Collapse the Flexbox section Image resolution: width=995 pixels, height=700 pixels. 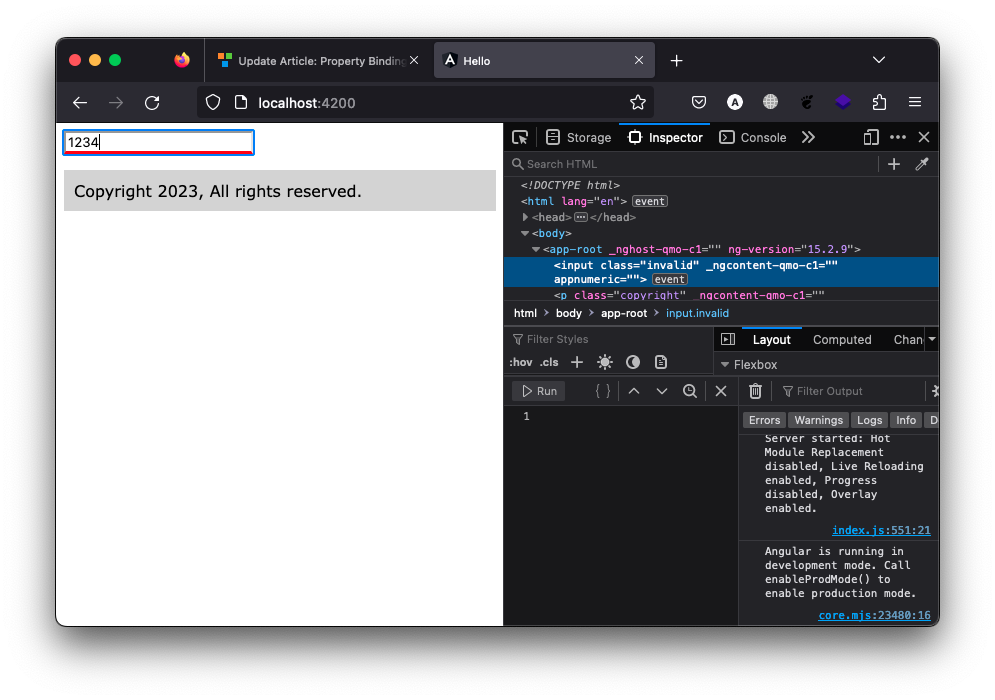coord(726,365)
